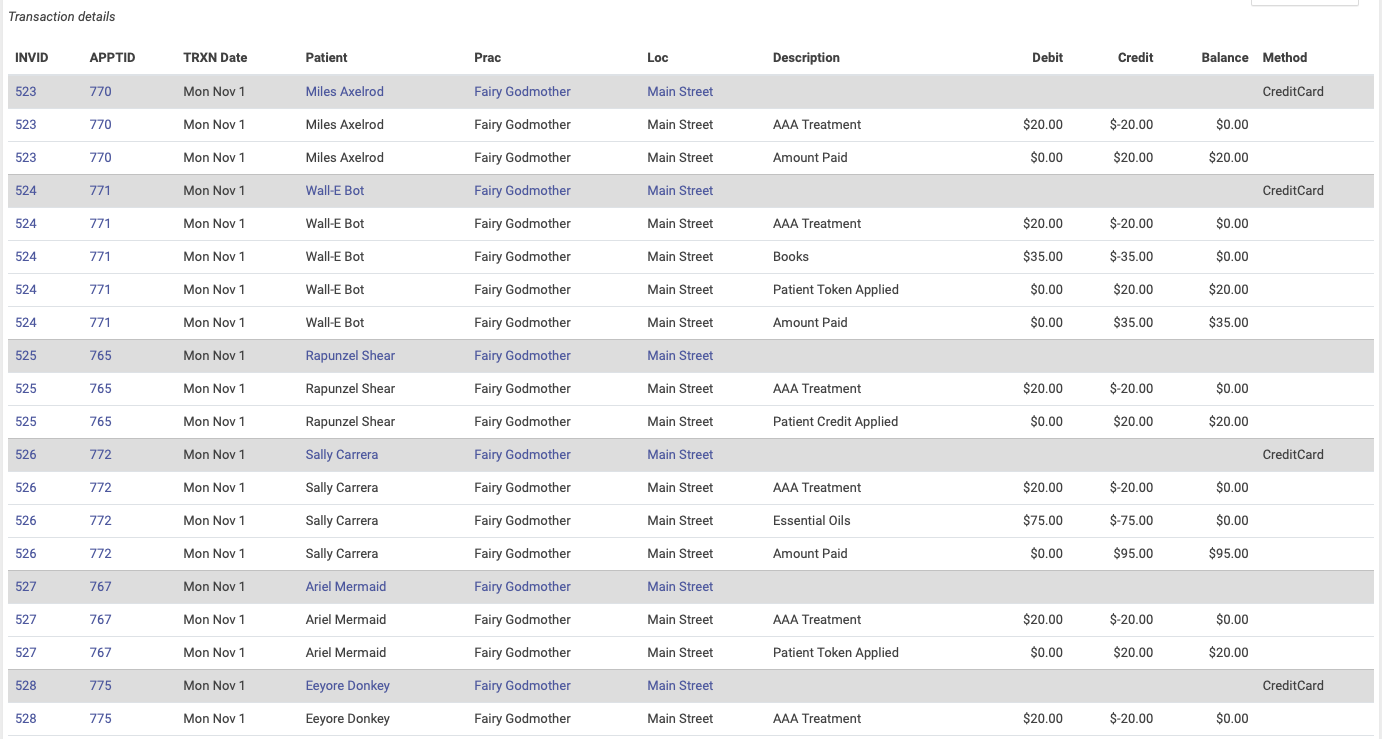Click the Patient column header
Image resolution: width=1382 pixels, height=739 pixels.
[x=327, y=57]
